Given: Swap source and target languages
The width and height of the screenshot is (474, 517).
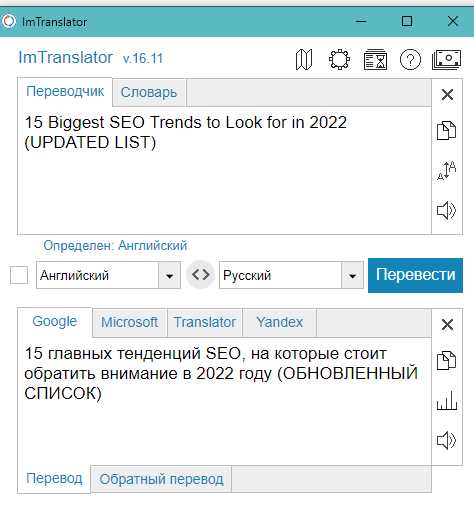Looking at the screenshot, I should [200, 275].
